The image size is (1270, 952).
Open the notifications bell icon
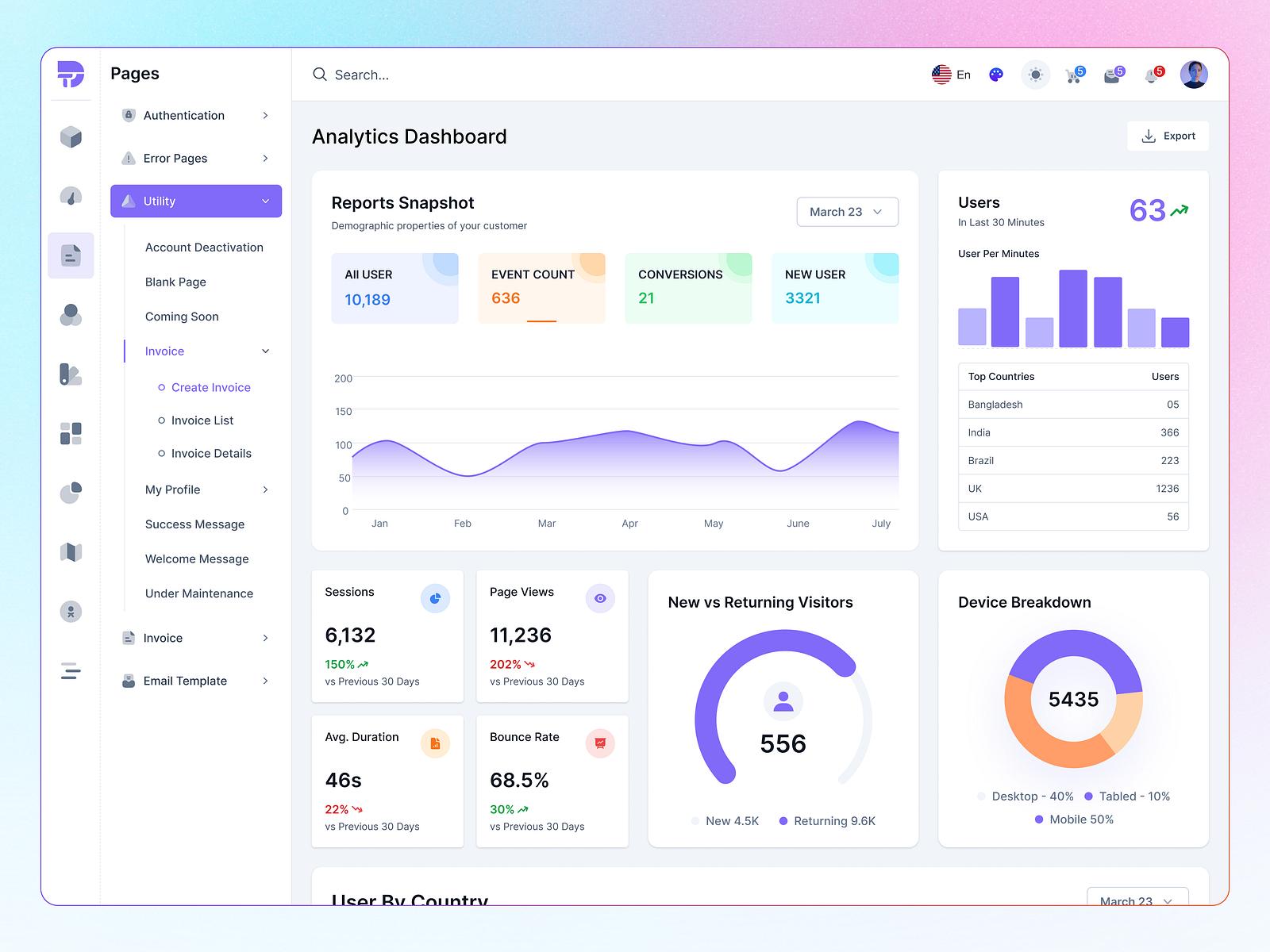[x=1152, y=75]
